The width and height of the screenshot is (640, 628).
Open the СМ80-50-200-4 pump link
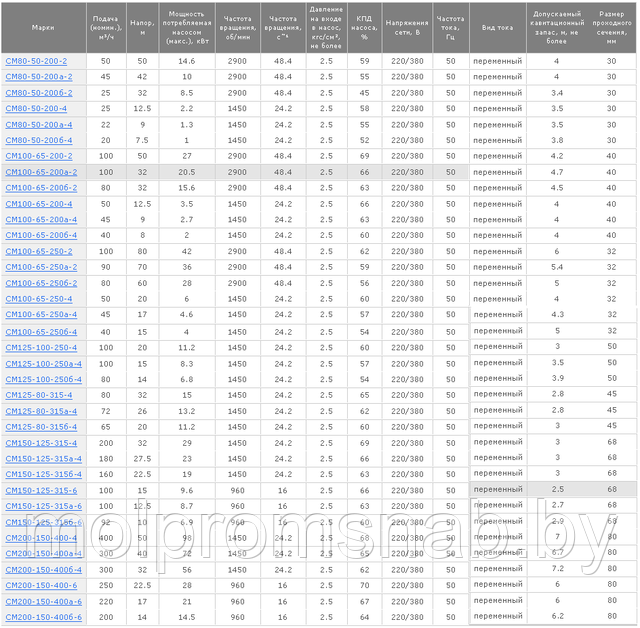[x=36, y=109]
